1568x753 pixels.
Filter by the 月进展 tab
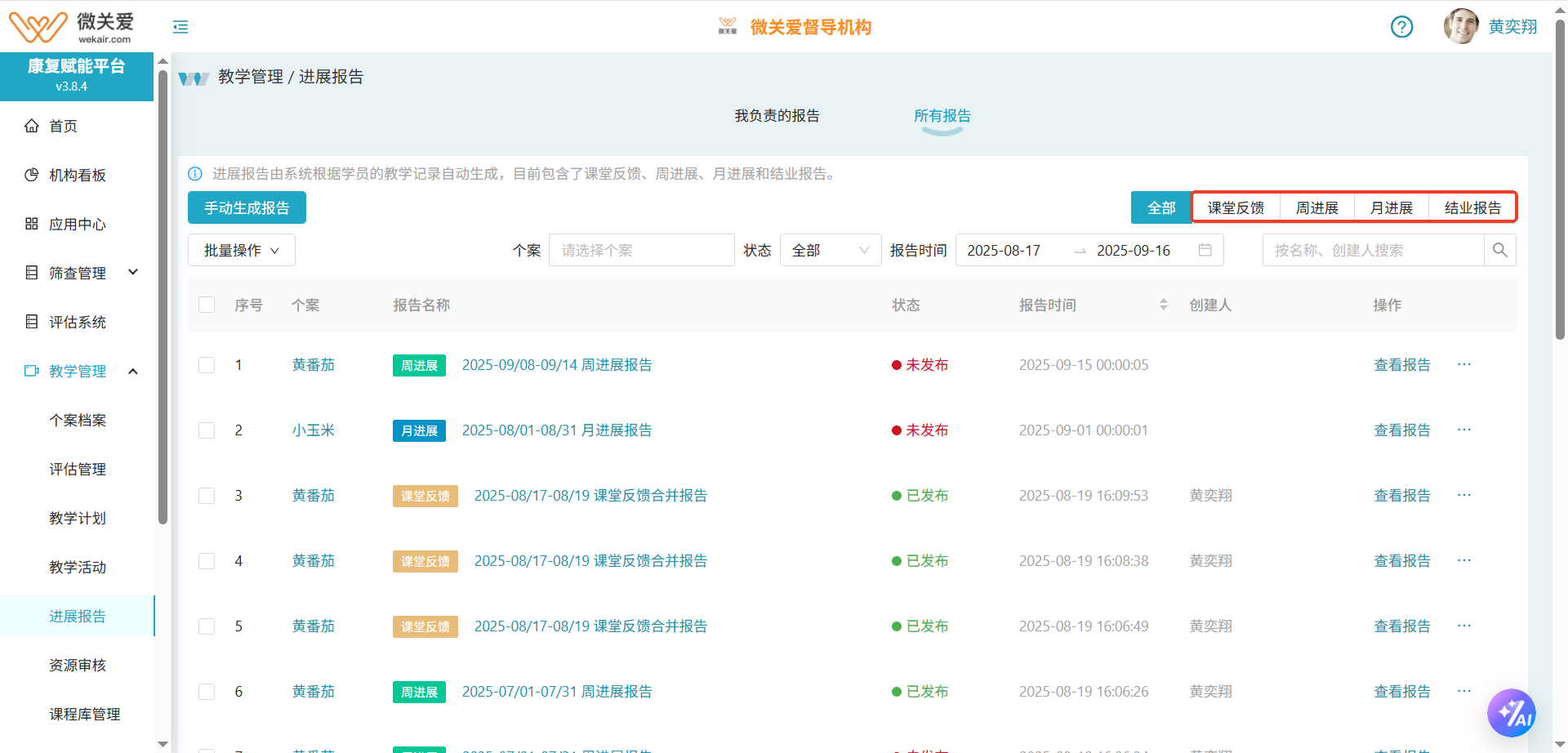point(1391,207)
